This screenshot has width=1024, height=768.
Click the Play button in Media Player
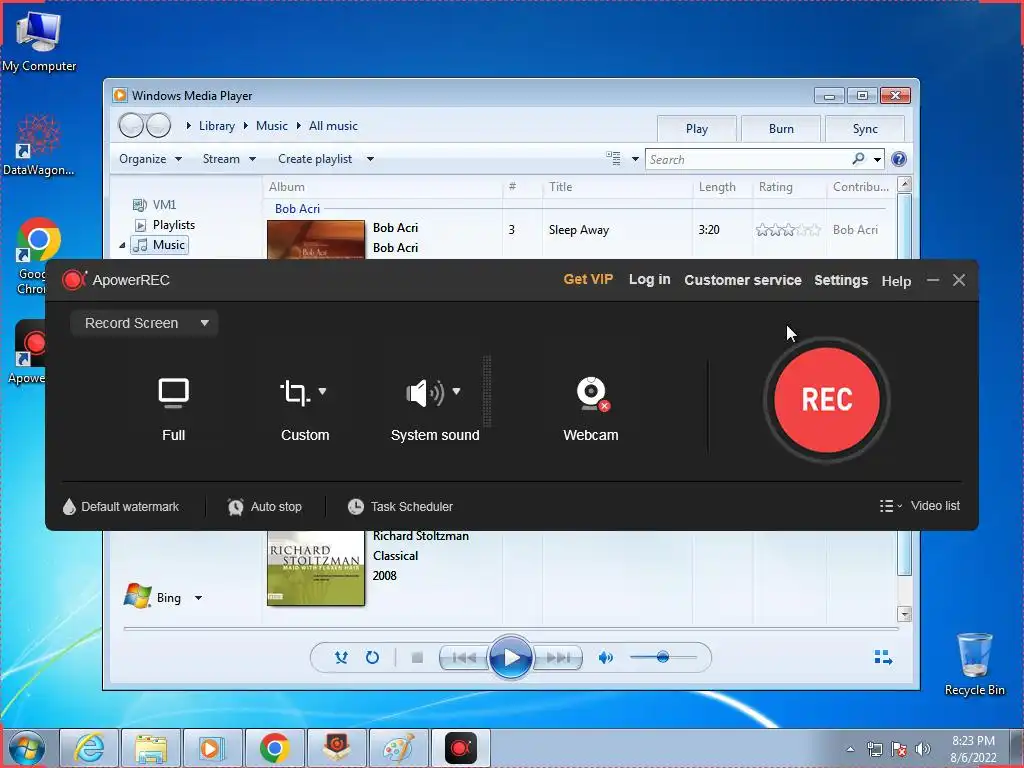point(511,657)
